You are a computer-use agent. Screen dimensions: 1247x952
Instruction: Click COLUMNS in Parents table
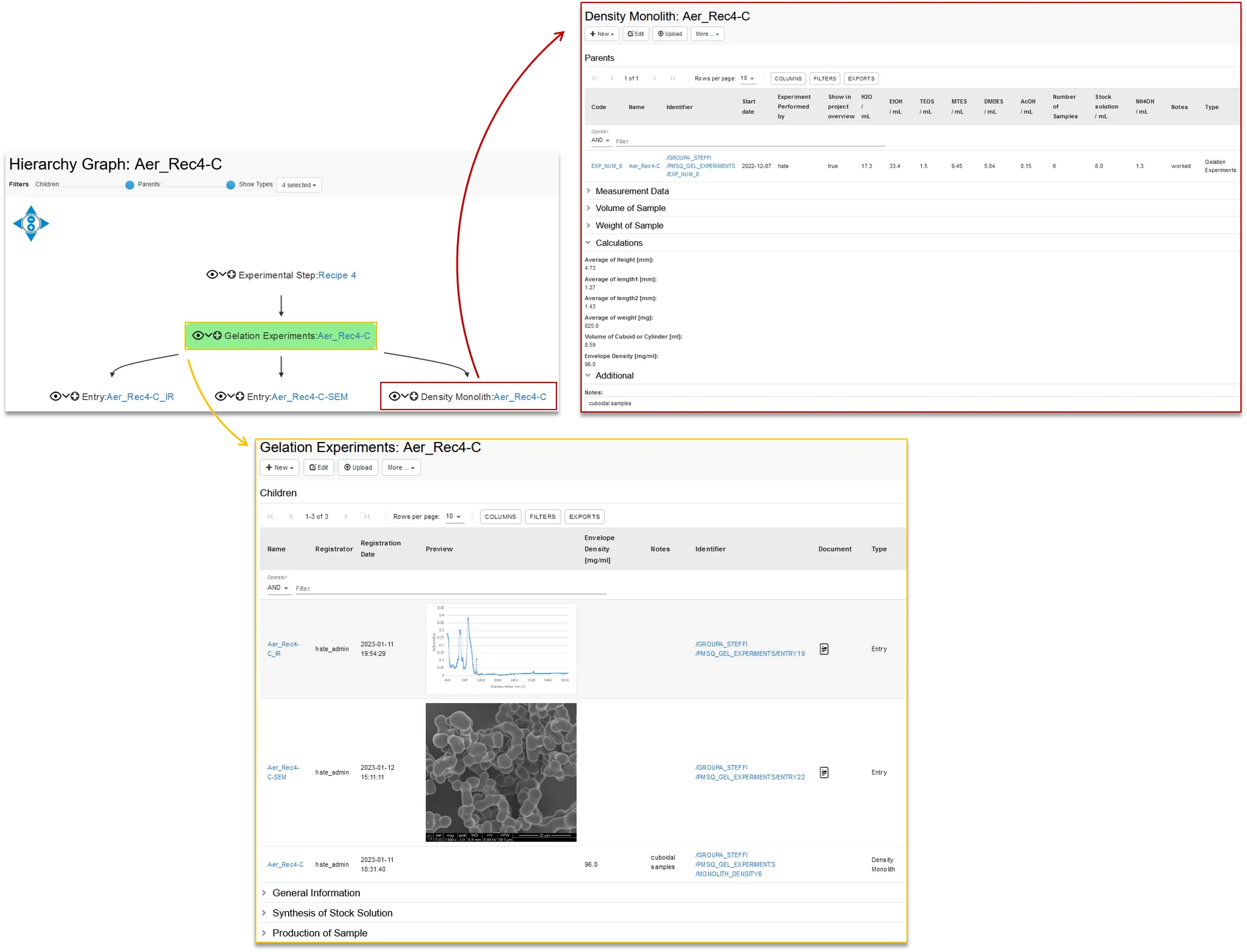(788, 78)
